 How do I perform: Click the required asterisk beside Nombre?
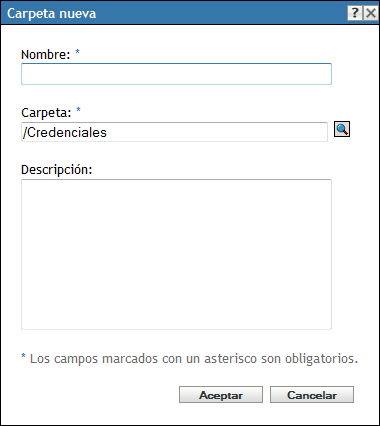click(77, 52)
